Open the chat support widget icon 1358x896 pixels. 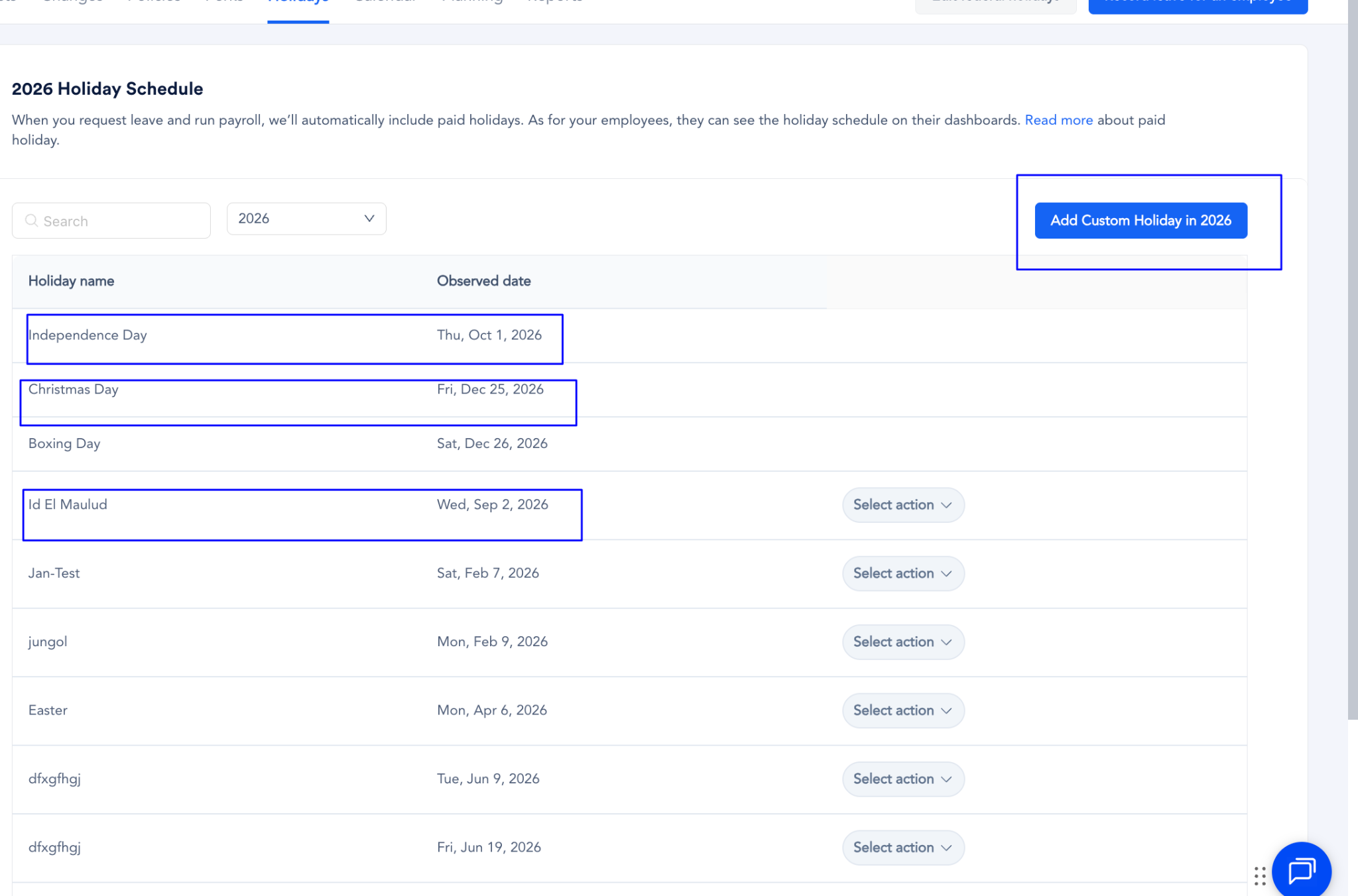(x=1301, y=870)
